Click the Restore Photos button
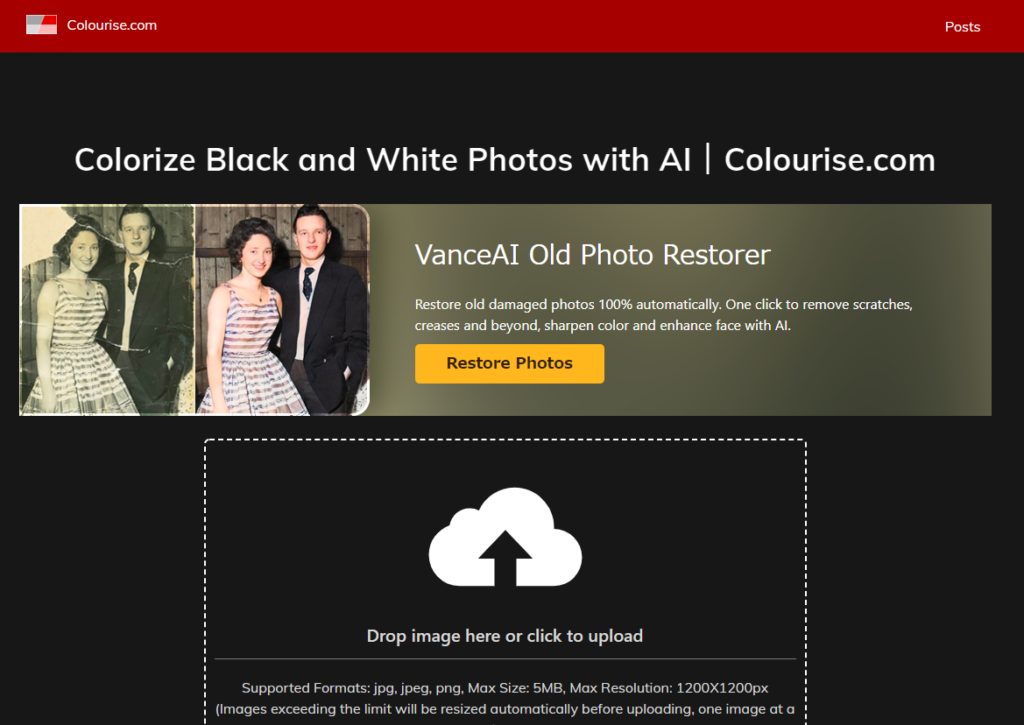The width and height of the screenshot is (1024, 725). 509,363
